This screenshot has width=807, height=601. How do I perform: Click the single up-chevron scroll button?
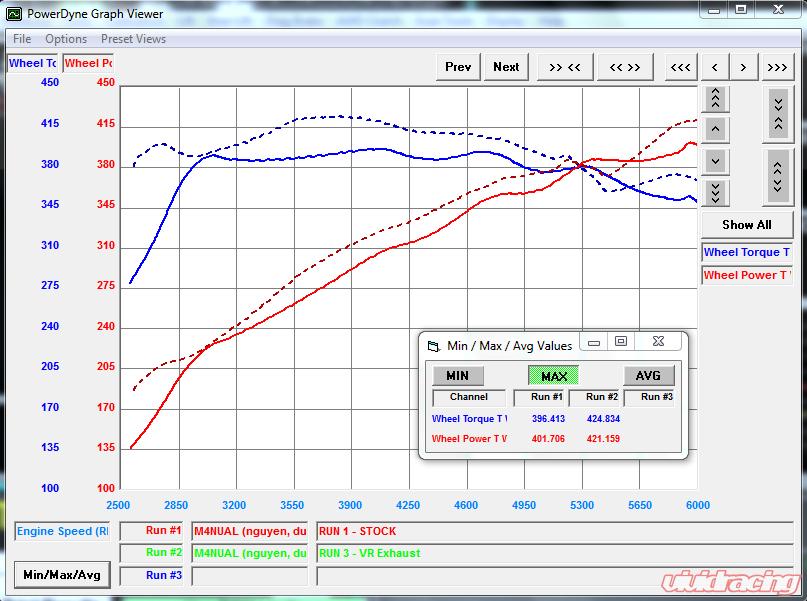pos(716,130)
